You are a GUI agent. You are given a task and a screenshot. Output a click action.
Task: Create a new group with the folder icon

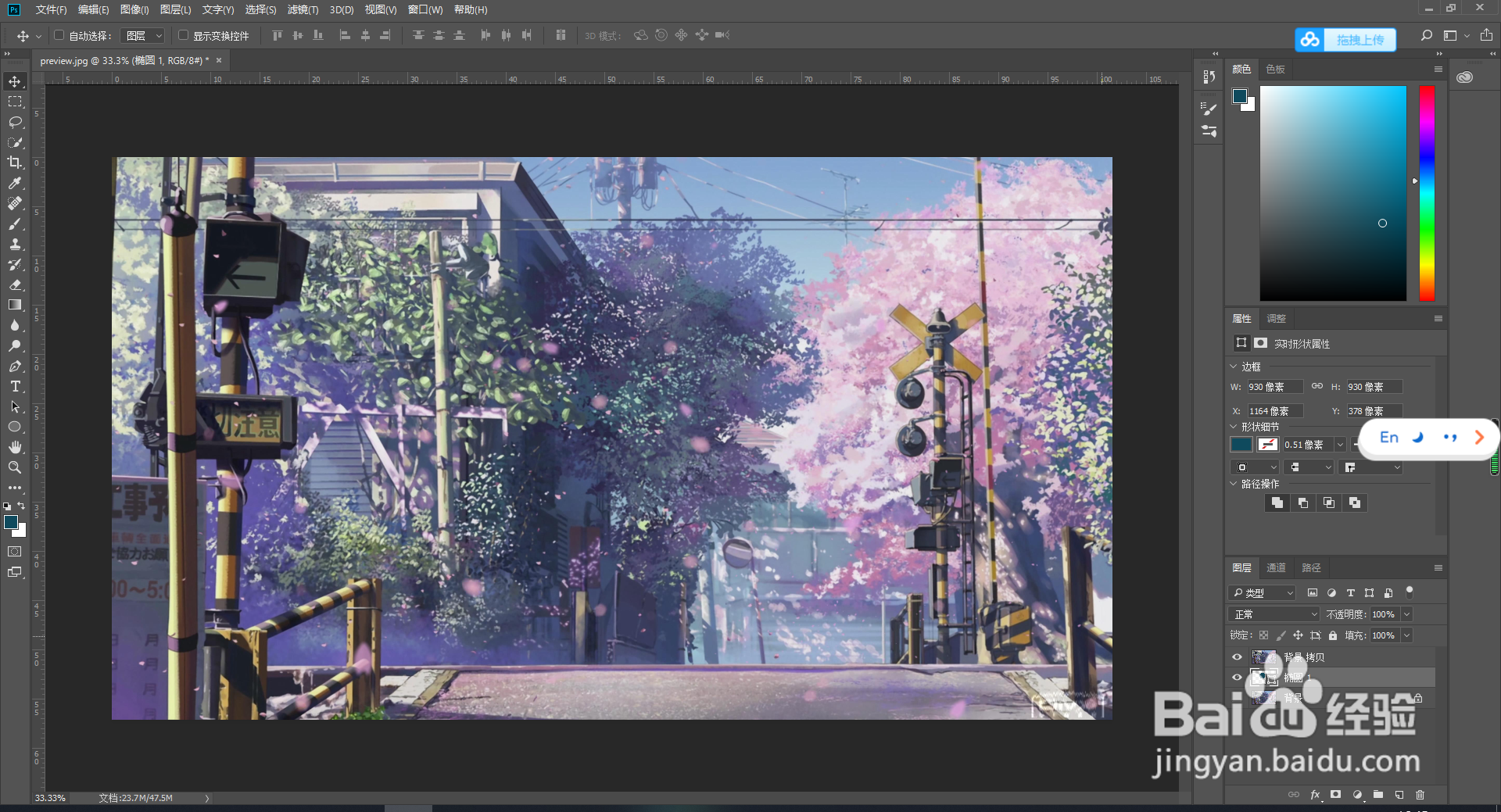tap(1377, 795)
